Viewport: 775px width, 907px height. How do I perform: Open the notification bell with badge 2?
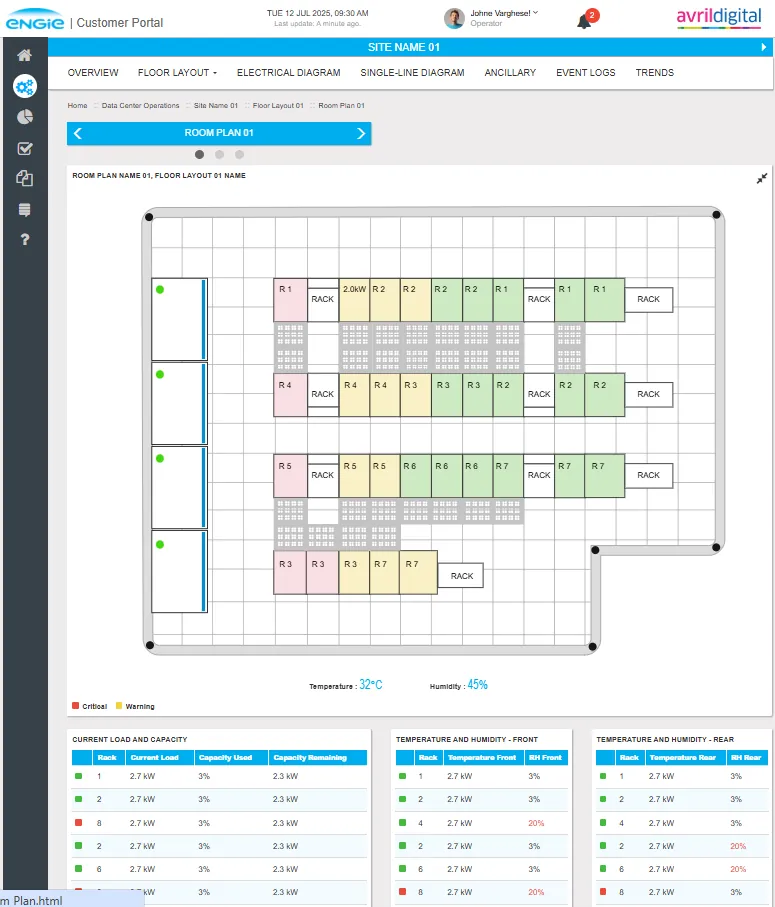coord(586,20)
